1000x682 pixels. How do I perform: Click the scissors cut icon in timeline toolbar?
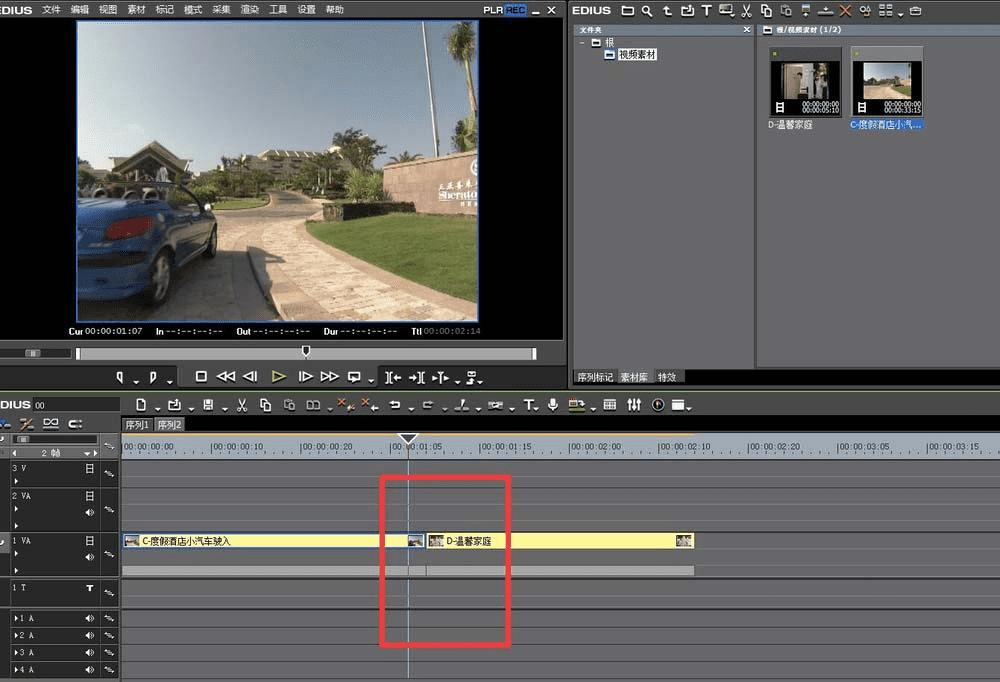point(241,405)
